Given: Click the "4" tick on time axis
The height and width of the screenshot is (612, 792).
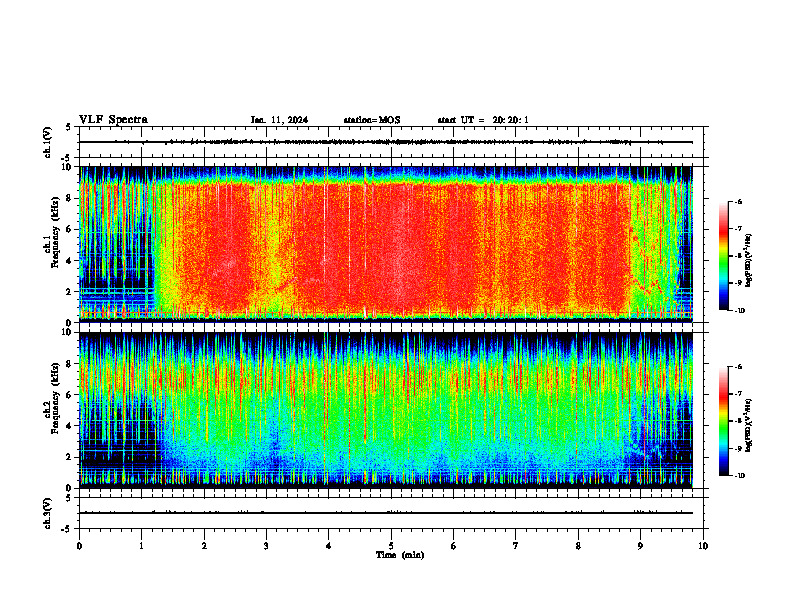Looking at the screenshot, I should [x=329, y=546].
